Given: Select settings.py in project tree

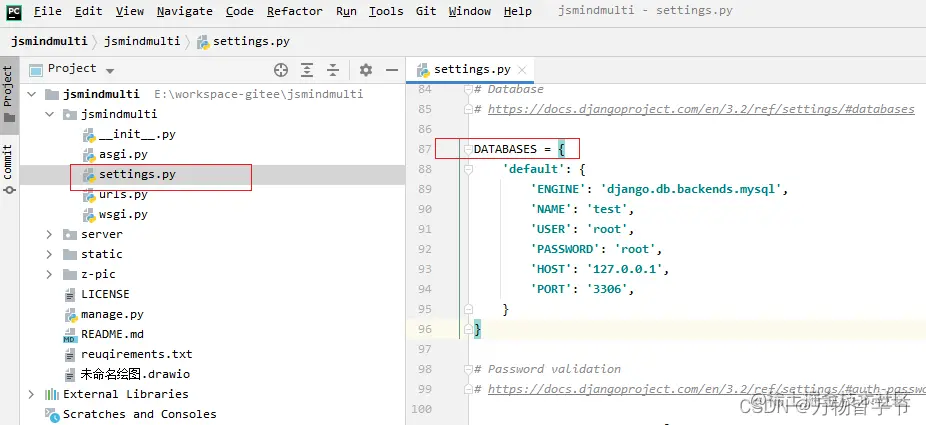Looking at the screenshot, I should tap(137, 175).
